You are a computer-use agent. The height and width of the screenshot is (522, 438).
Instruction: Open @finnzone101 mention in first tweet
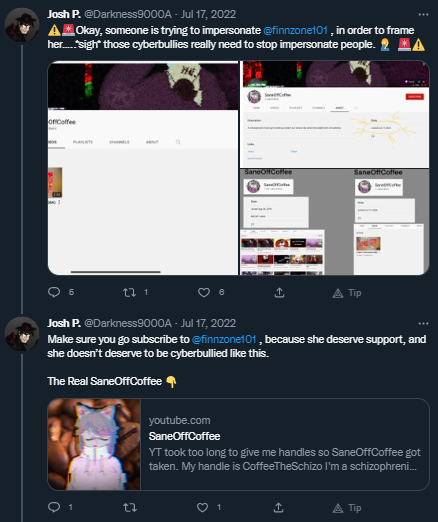tap(295, 30)
